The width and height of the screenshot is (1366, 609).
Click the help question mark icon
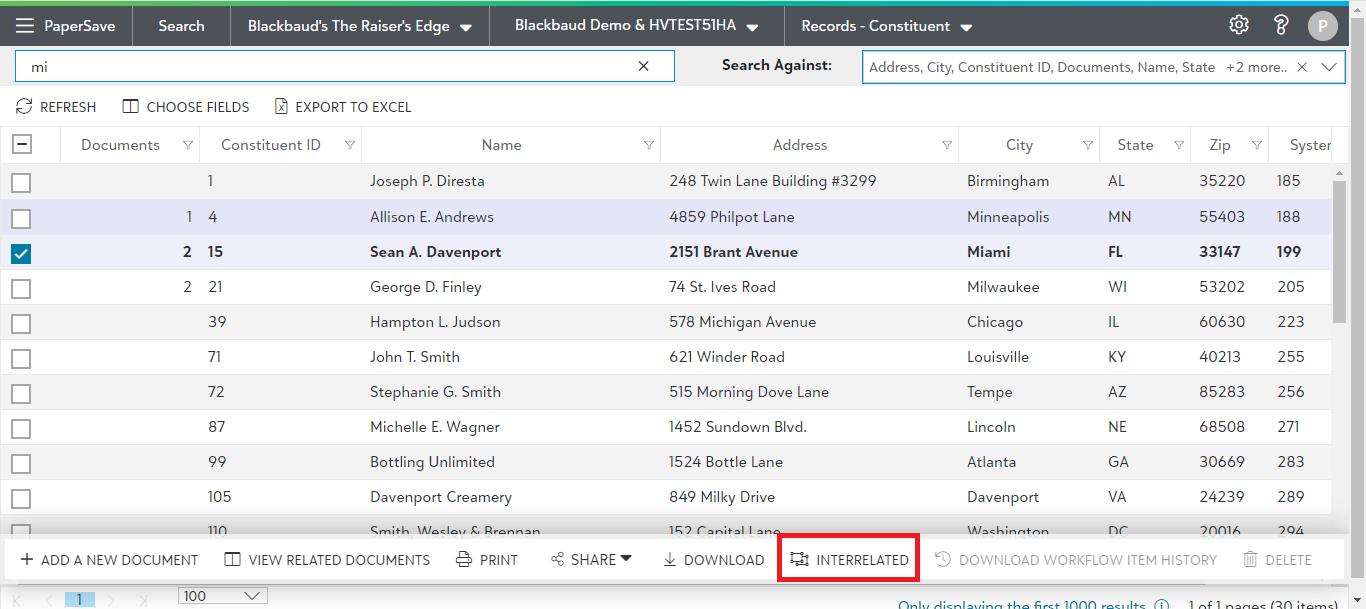1281,25
